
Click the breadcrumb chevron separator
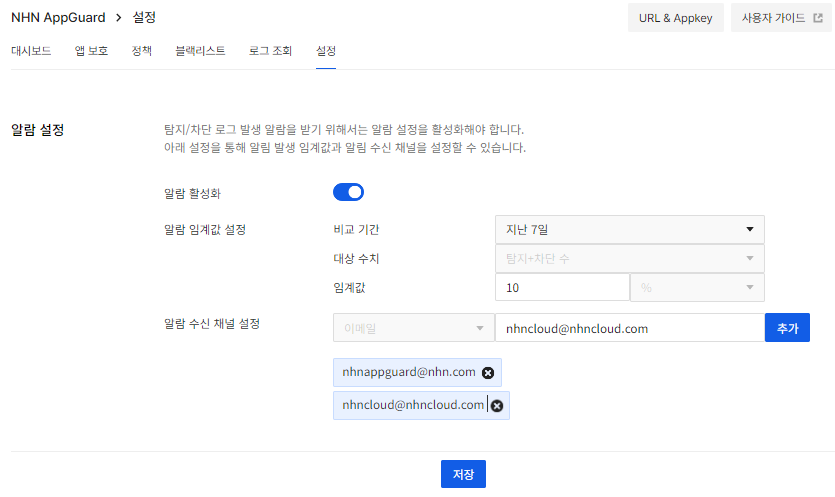coord(119,18)
